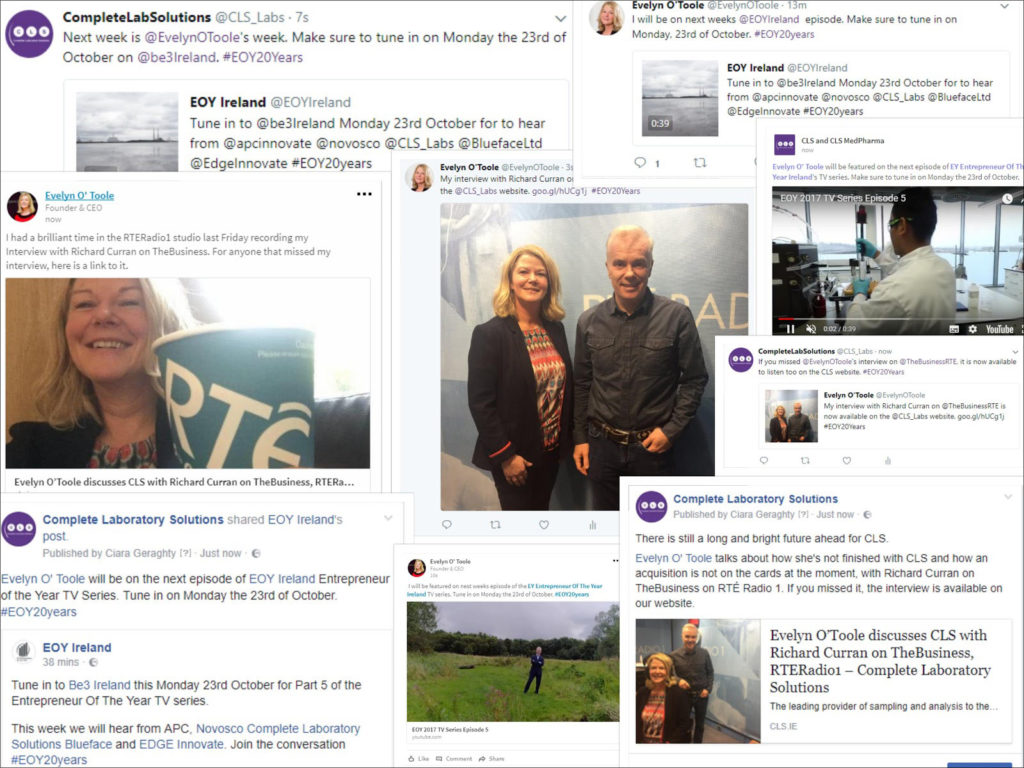
Task: Retweet the RTE Radio photo tweet
Action: [x=495, y=524]
